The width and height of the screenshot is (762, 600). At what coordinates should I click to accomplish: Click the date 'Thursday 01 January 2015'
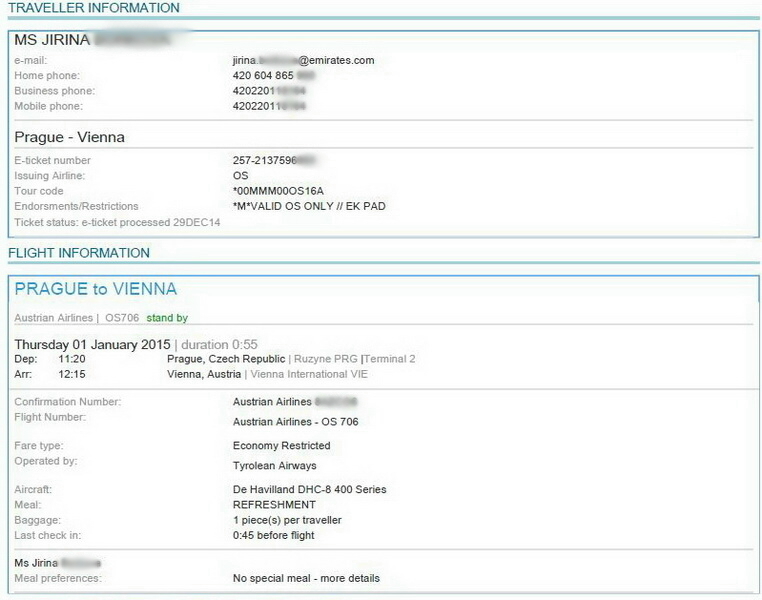(92, 344)
